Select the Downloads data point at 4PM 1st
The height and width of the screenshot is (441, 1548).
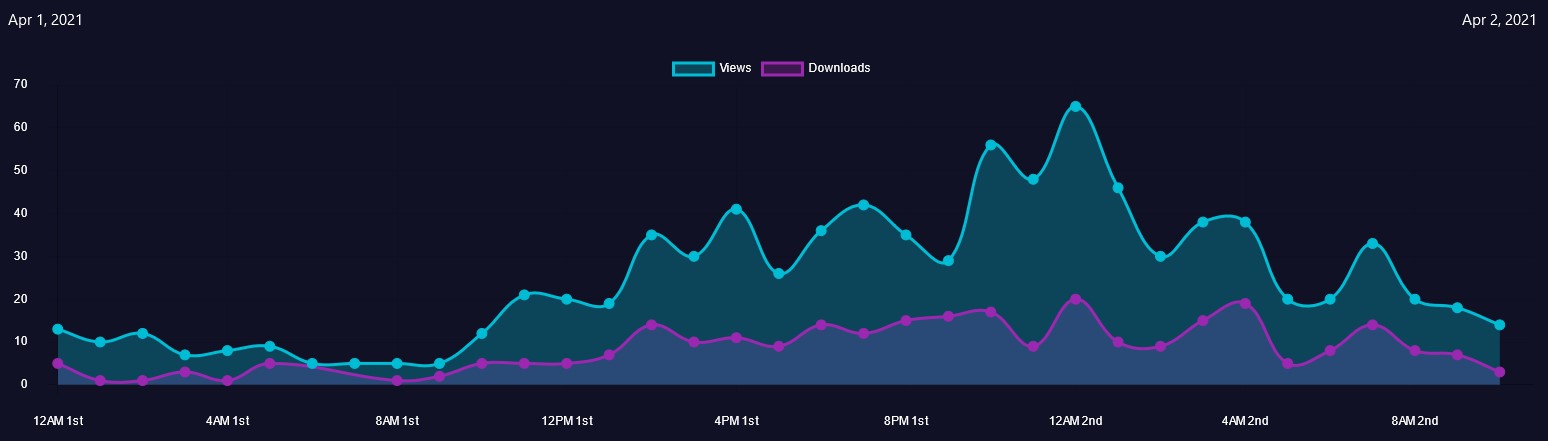(x=736, y=338)
